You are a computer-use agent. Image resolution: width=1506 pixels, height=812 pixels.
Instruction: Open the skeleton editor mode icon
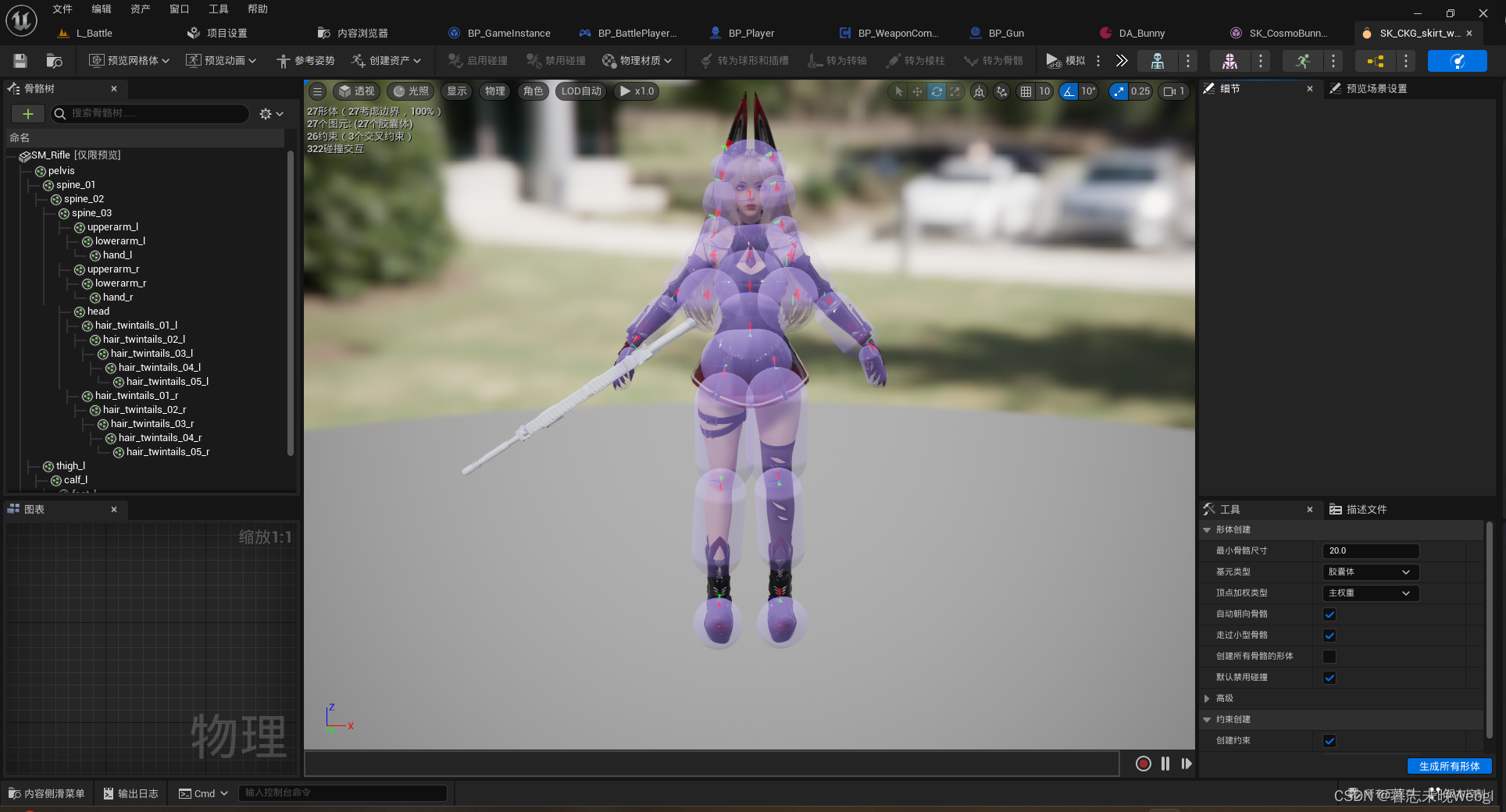1158,61
